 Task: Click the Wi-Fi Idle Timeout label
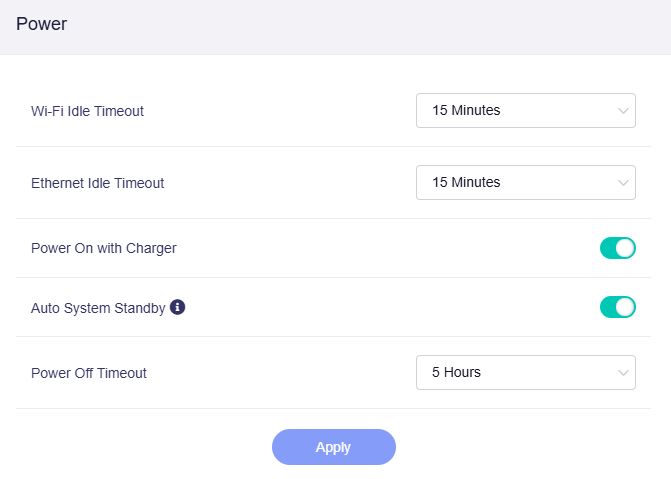point(88,111)
